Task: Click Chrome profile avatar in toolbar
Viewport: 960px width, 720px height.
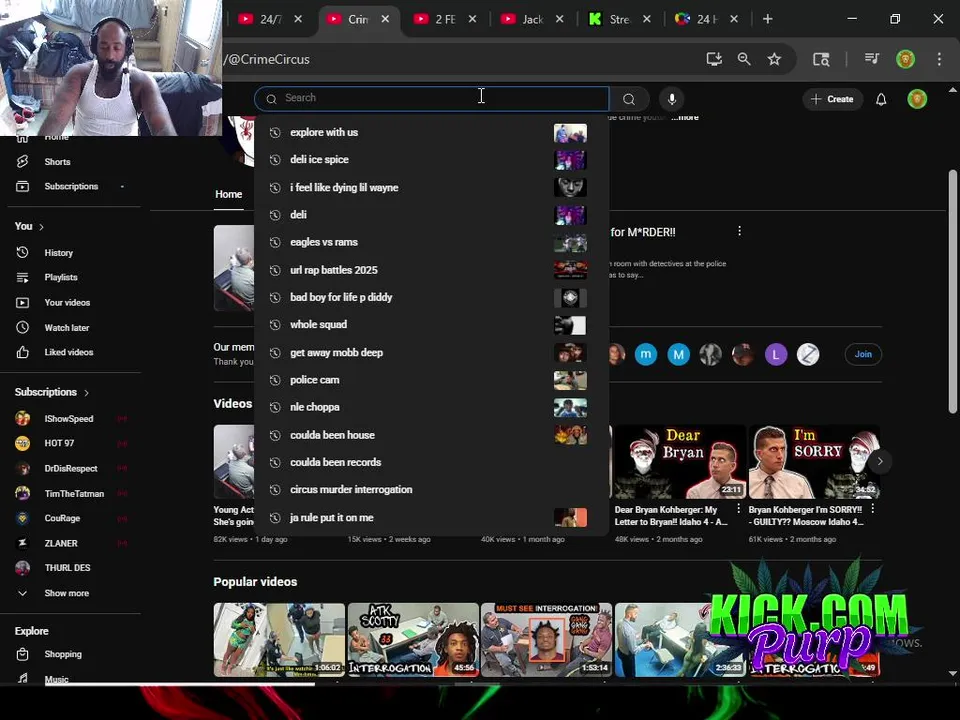Action: (x=906, y=59)
